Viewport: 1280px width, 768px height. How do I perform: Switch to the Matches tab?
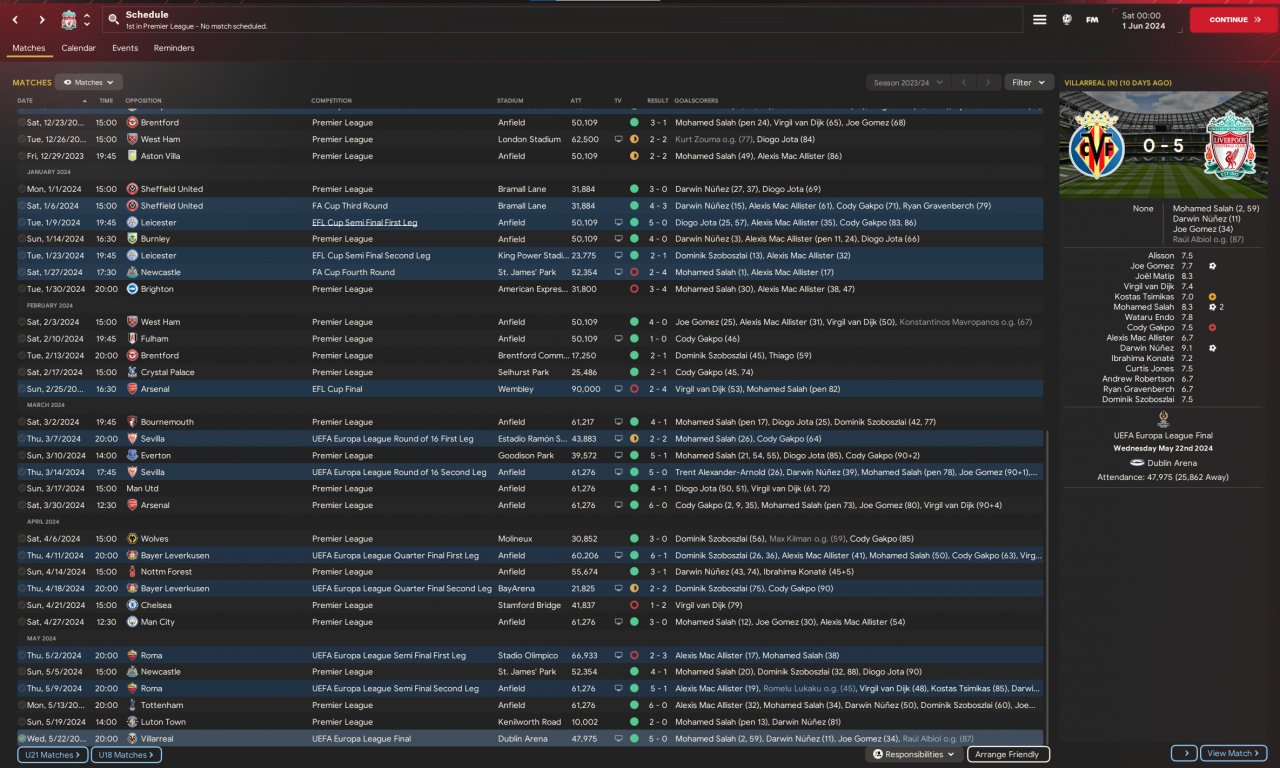[29, 48]
